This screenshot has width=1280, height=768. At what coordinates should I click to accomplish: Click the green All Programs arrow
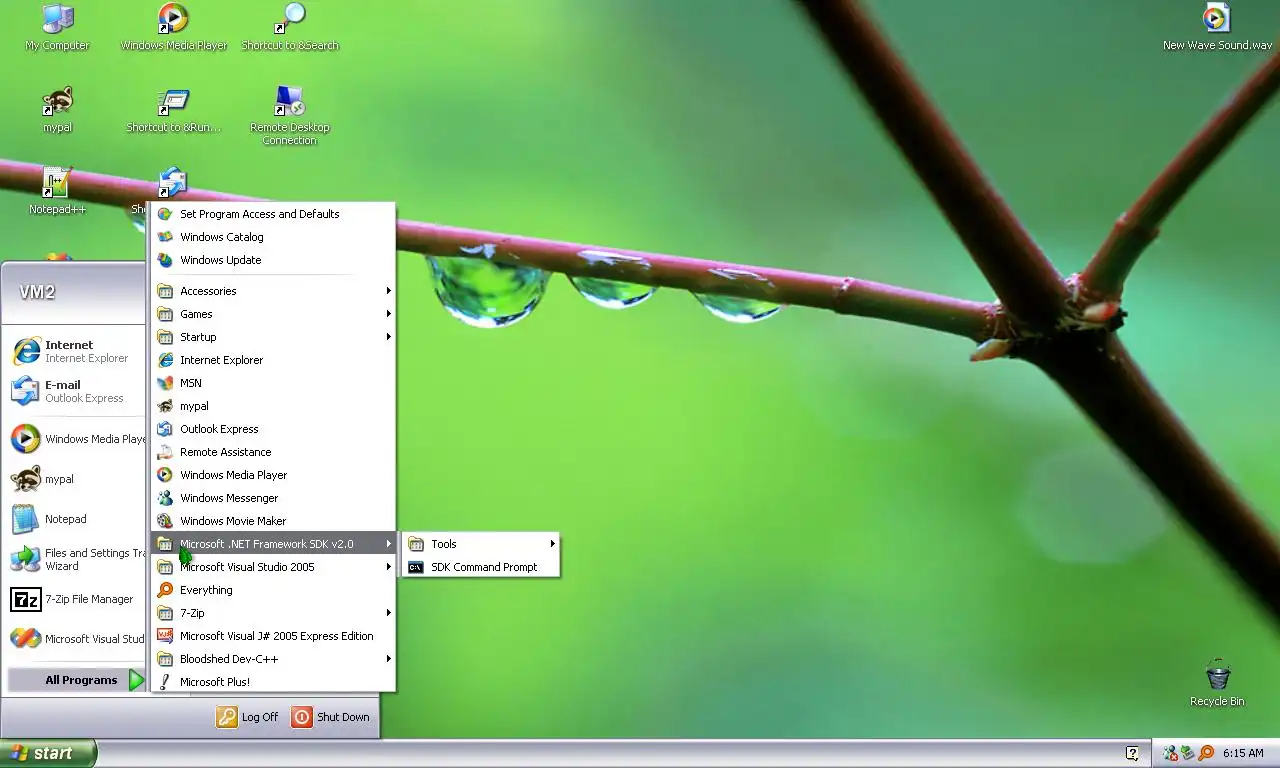click(x=137, y=680)
